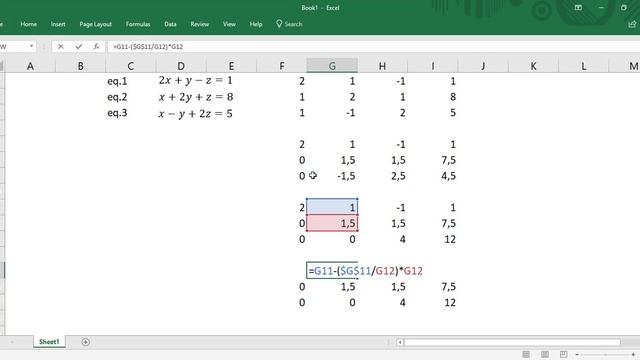The width and height of the screenshot is (640, 360).
Task: Select column L header
Action: pyautogui.click(x=584, y=66)
